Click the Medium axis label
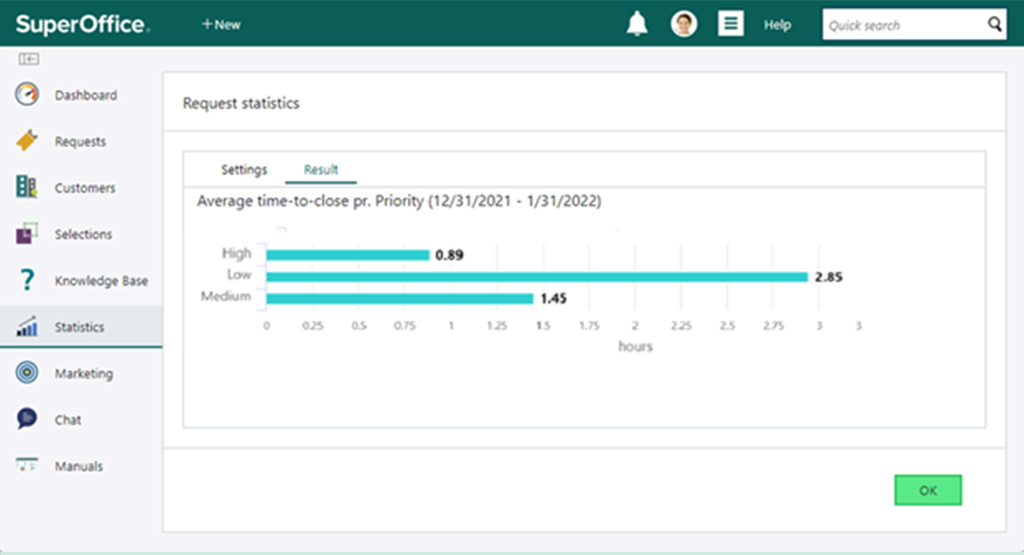The width and height of the screenshot is (1024, 555). click(225, 296)
